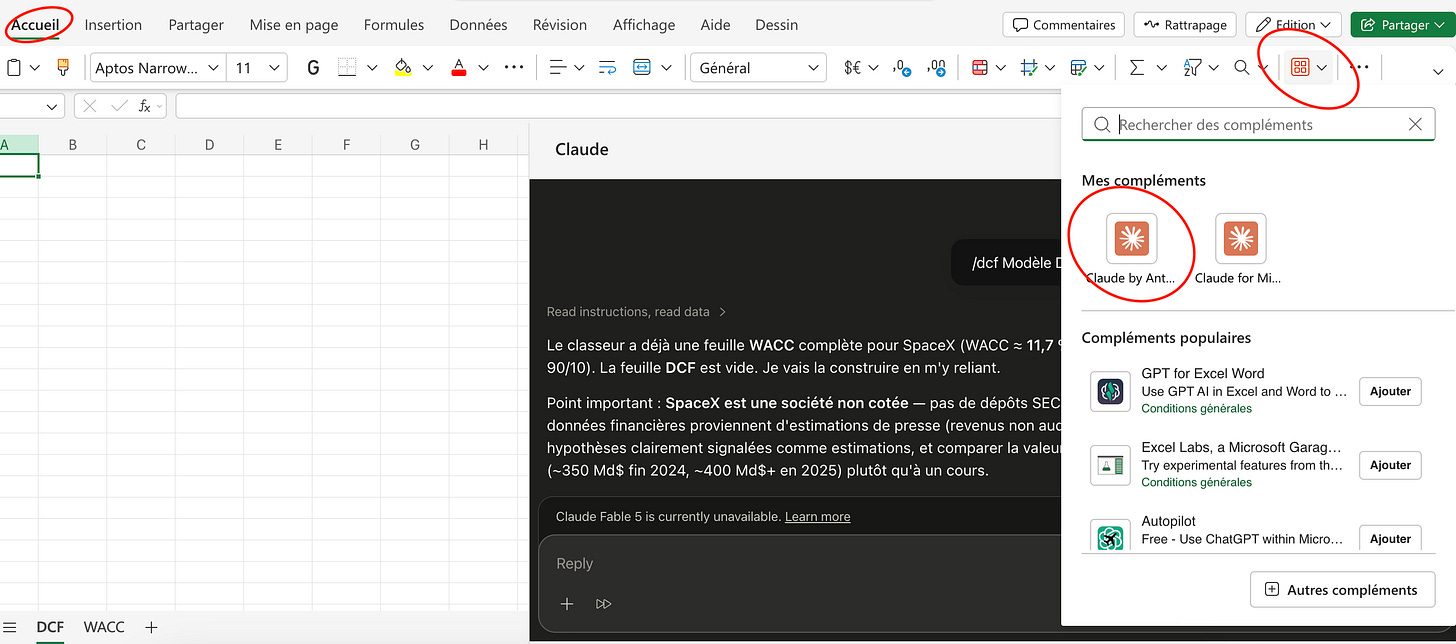Confirm formula entry checkmark

118,106
